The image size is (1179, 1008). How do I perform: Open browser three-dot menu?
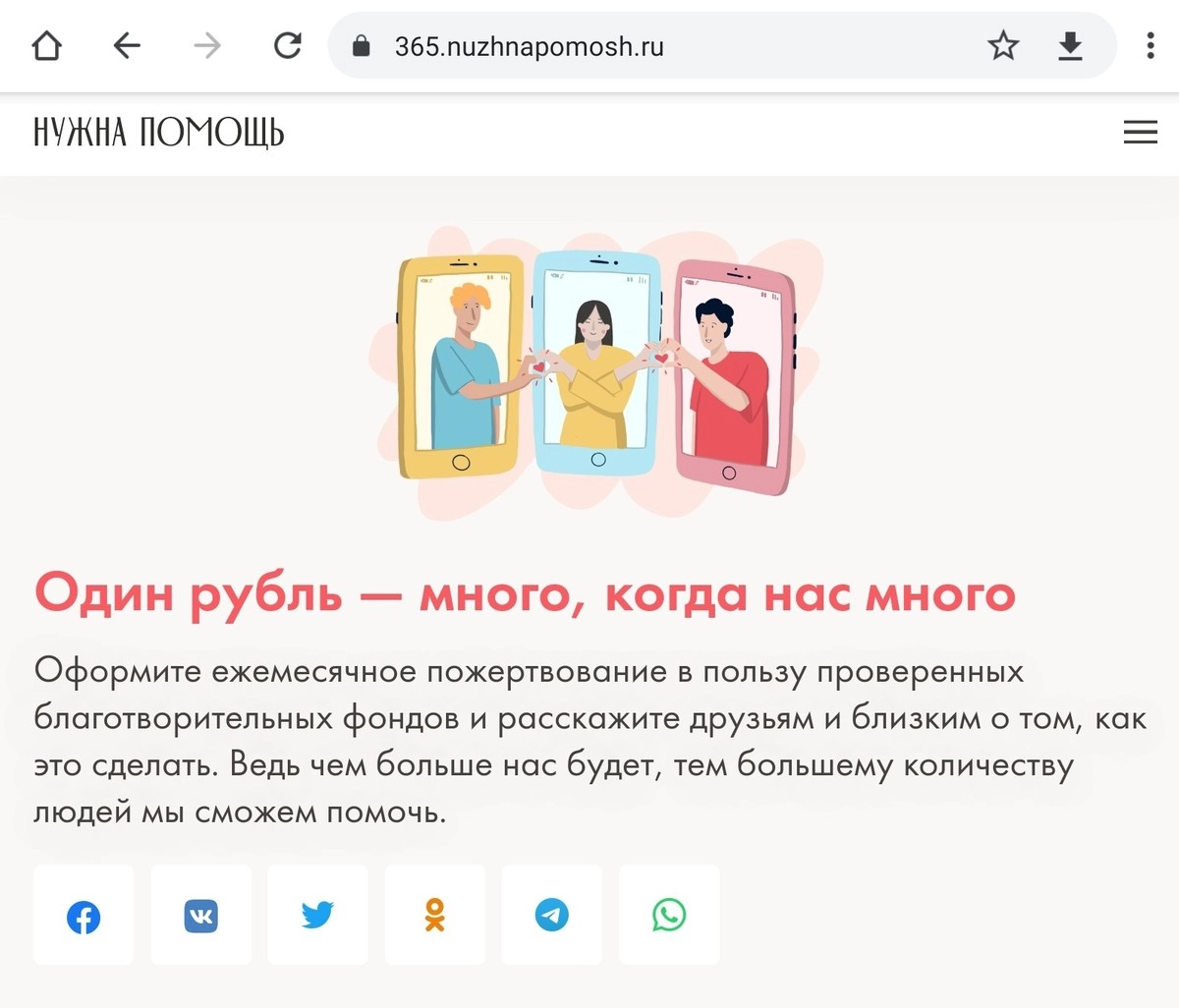point(1150,45)
